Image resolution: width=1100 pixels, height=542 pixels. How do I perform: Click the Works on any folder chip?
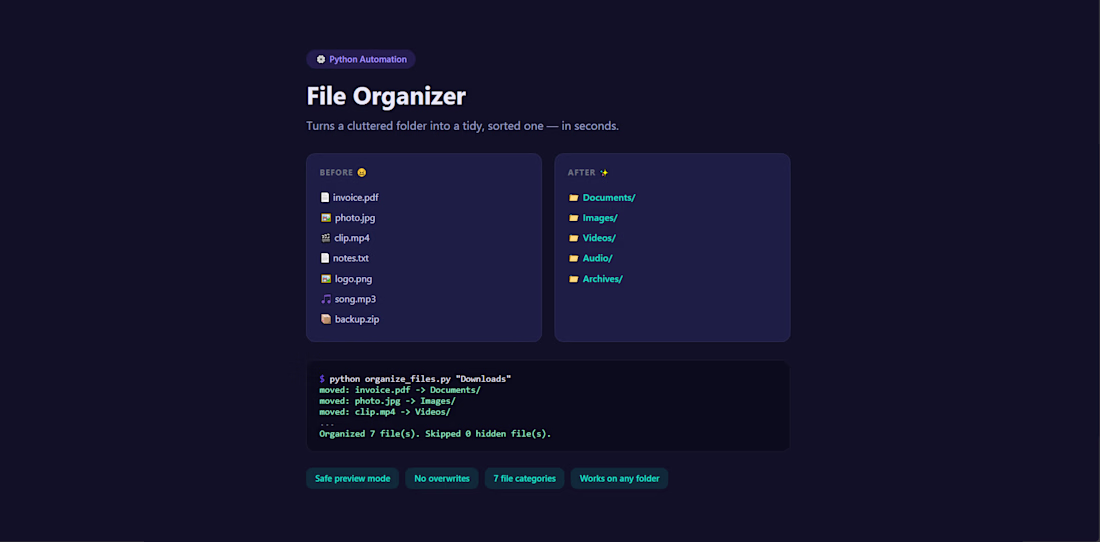619,479
